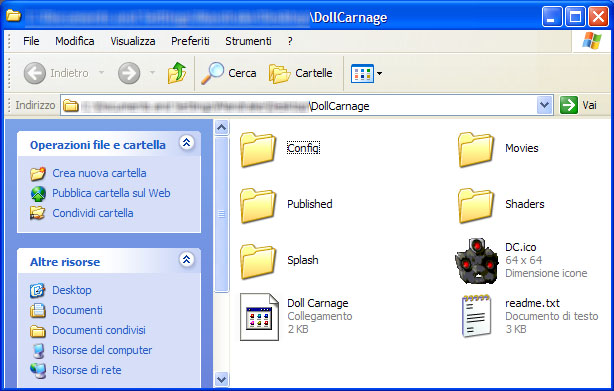Screen dimensions: 614x391
Task: Click the Movies folder name
Action: coord(522,148)
